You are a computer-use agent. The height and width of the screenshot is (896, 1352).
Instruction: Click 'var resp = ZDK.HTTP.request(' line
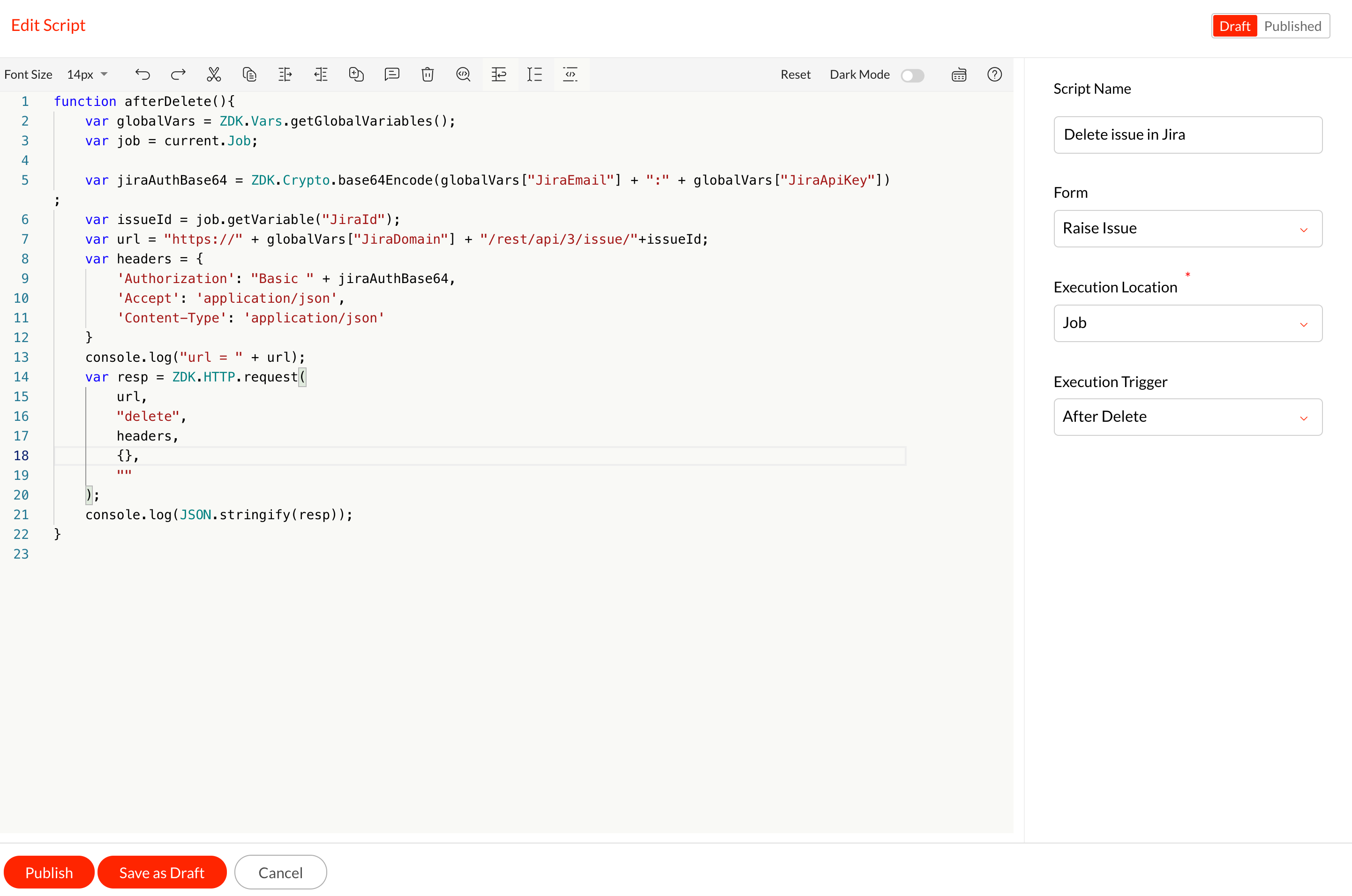195,377
